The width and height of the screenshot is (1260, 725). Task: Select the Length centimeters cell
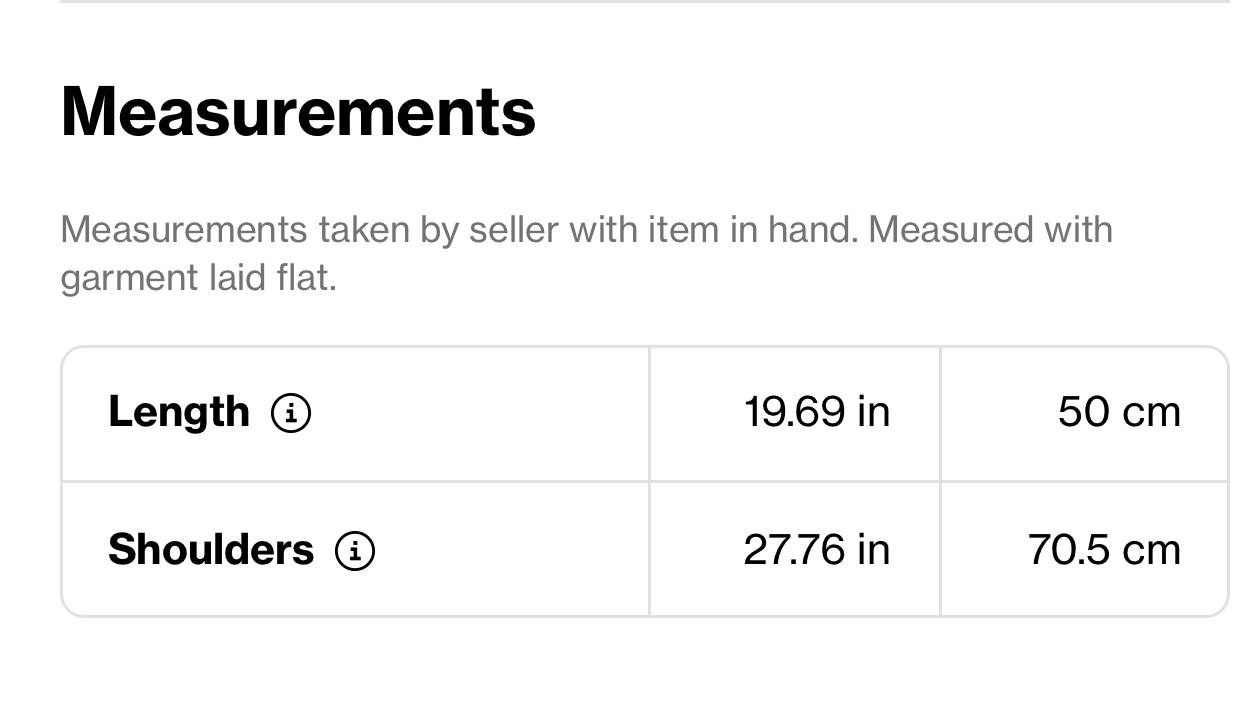click(1084, 413)
